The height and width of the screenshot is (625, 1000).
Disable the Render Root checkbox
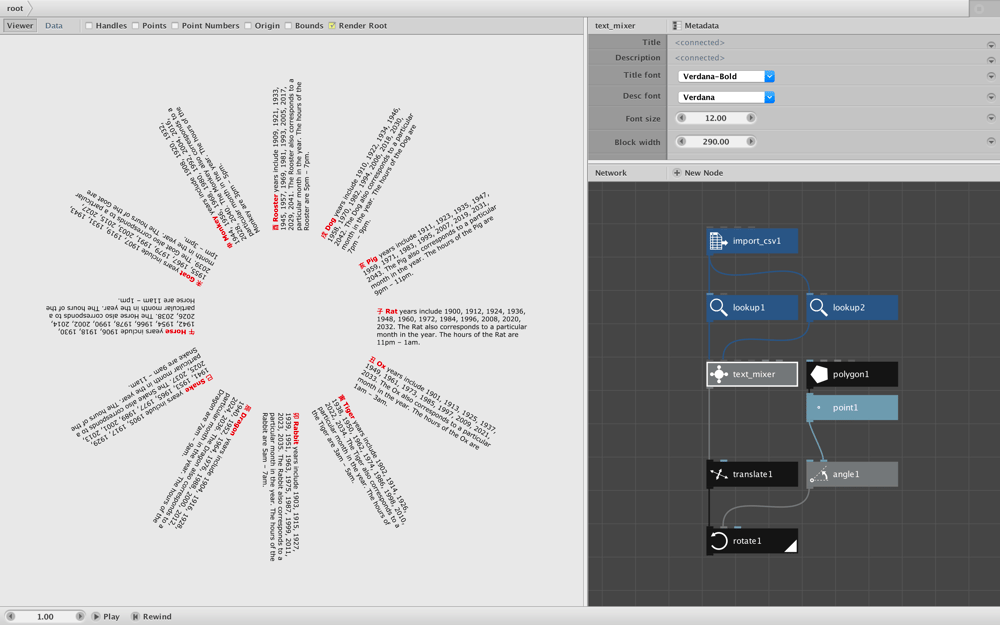click(332, 26)
